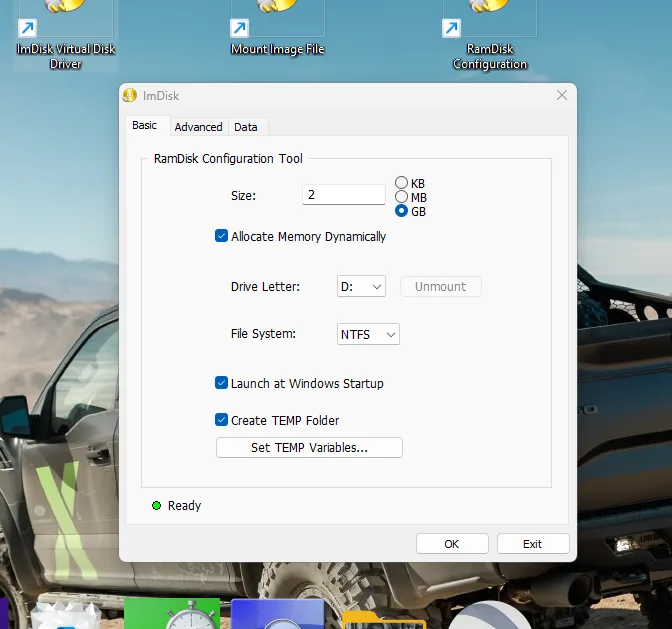Switch to the Data tab
The width and height of the screenshot is (672, 629).
(246, 127)
